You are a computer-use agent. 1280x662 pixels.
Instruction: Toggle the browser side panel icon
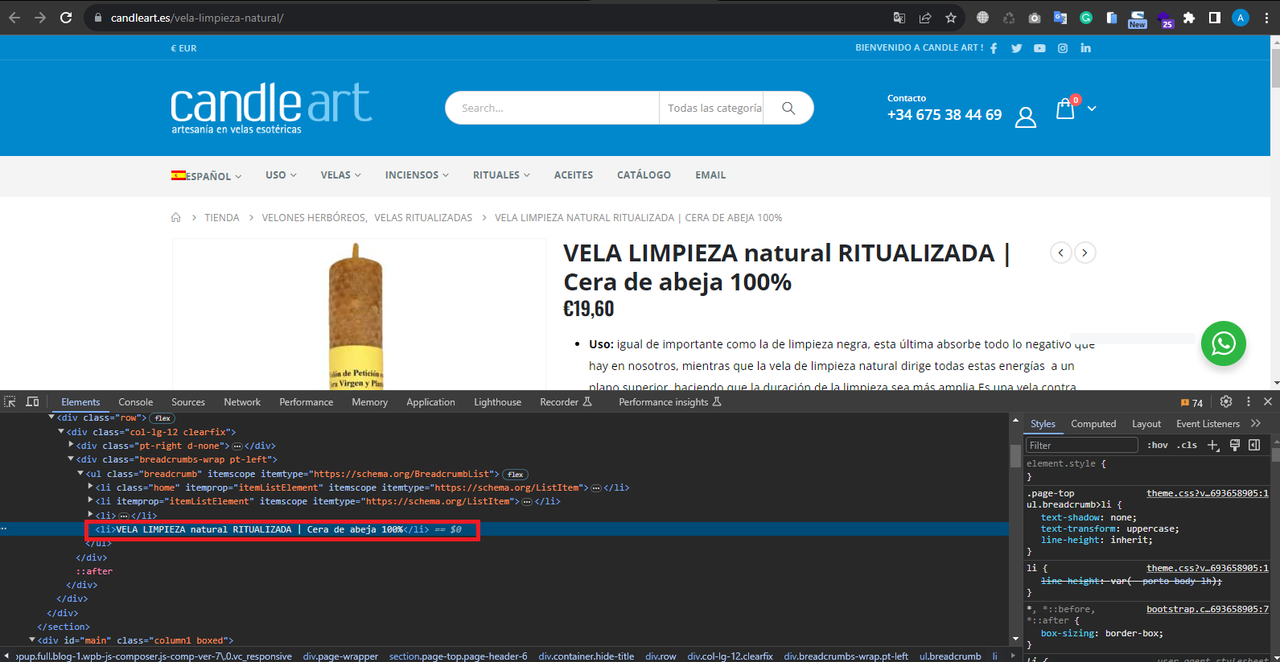tap(1214, 18)
